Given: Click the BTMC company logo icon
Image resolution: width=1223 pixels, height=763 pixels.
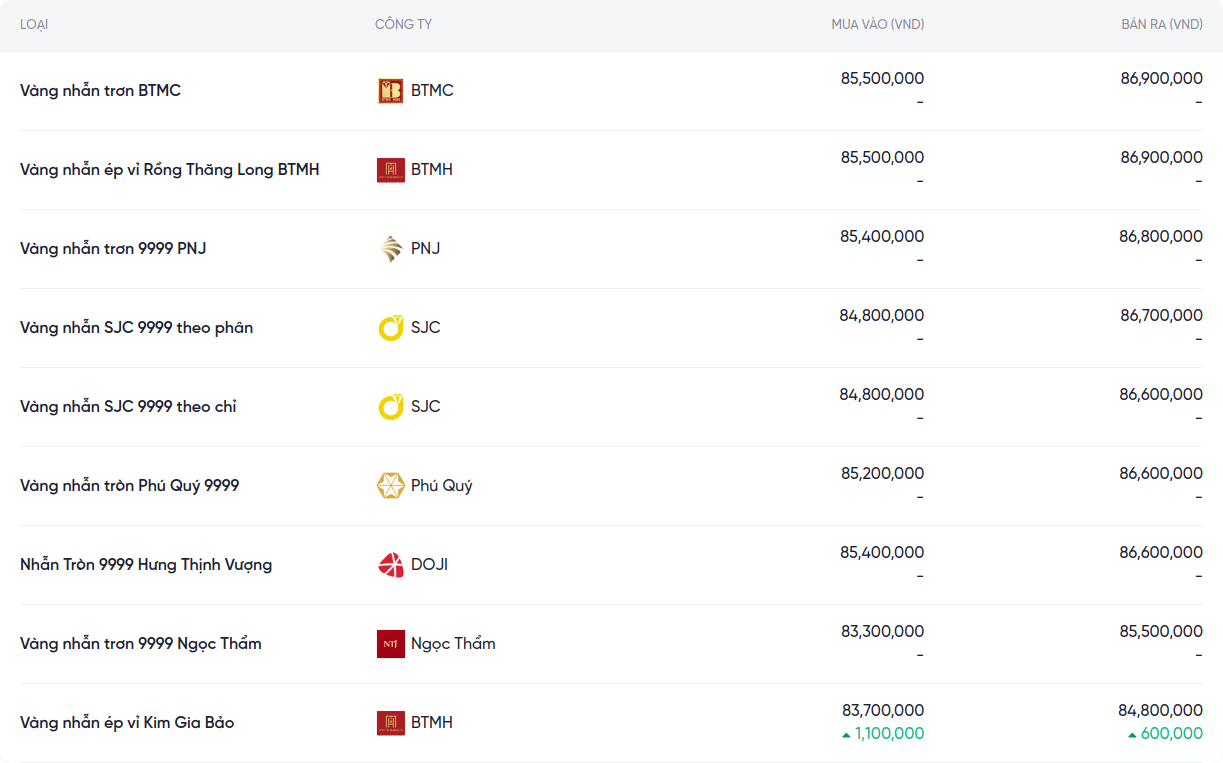Looking at the screenshot, I should [390, 91].
